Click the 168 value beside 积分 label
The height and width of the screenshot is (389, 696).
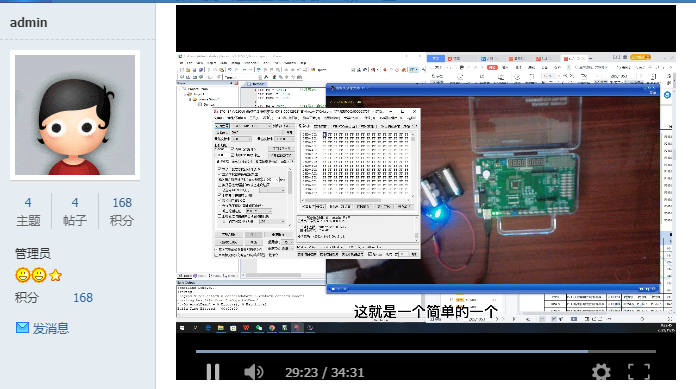[x=83, y=298]
